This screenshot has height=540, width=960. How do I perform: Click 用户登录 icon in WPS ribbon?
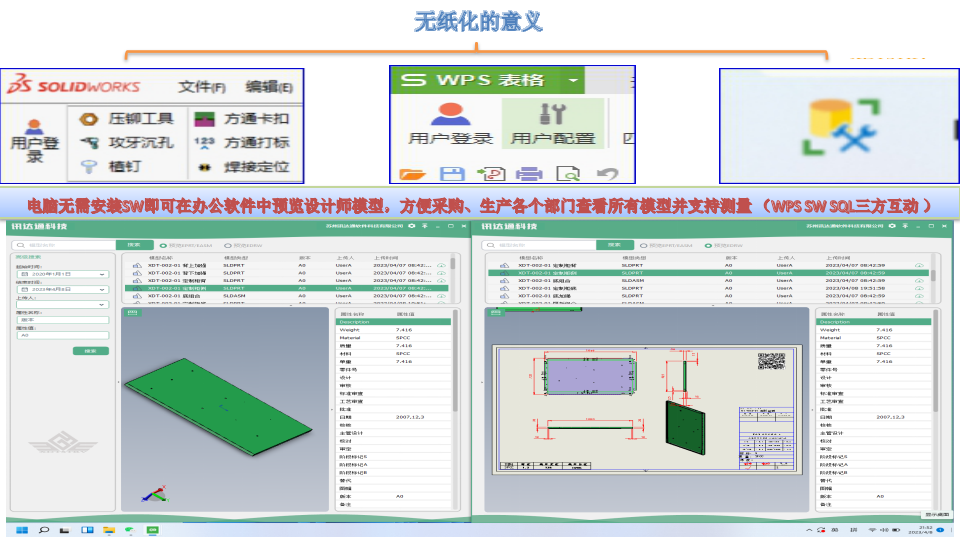[450, 124]
